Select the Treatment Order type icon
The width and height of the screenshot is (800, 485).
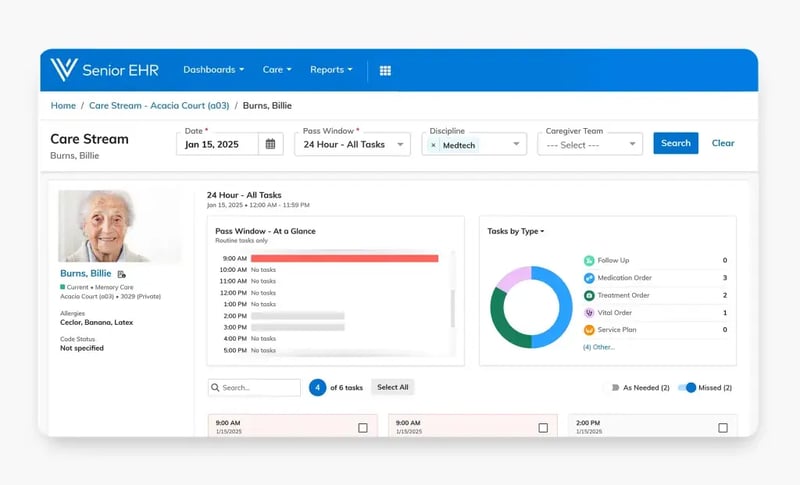click(589, 295)
